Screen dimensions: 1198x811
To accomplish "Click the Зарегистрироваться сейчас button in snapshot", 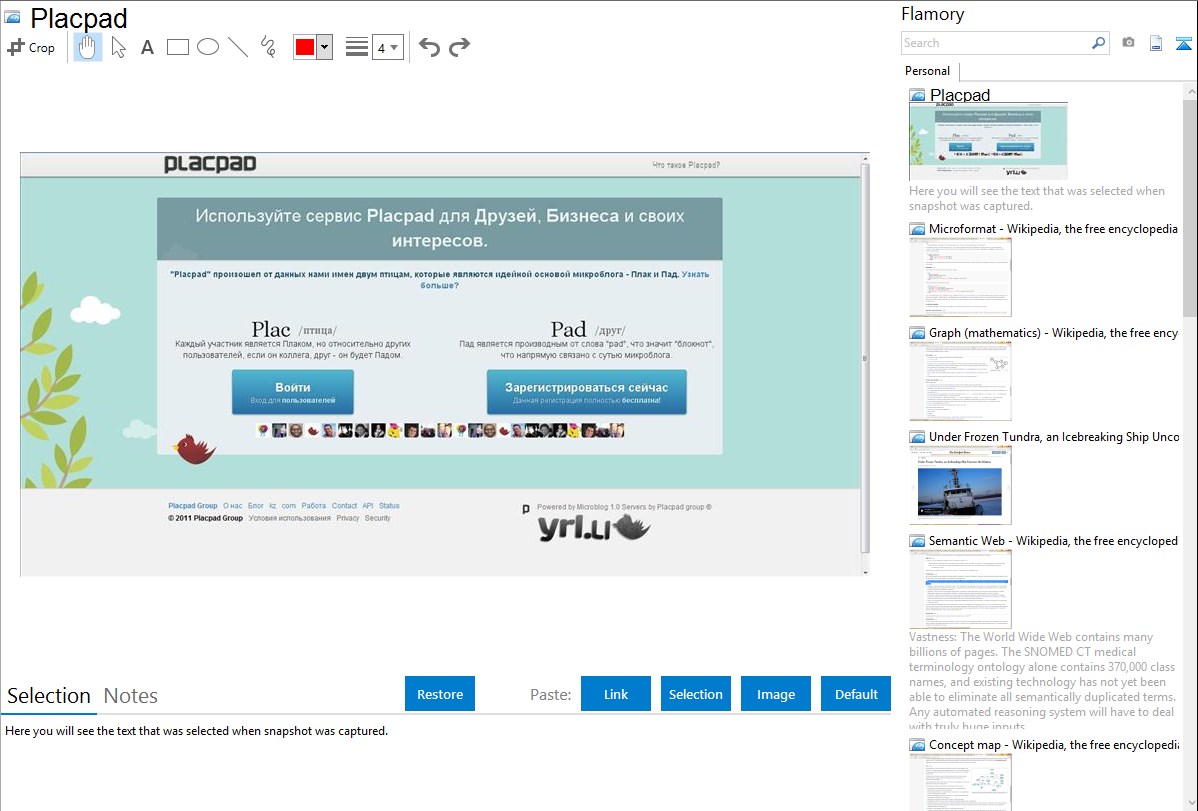I will pos(587,392).
